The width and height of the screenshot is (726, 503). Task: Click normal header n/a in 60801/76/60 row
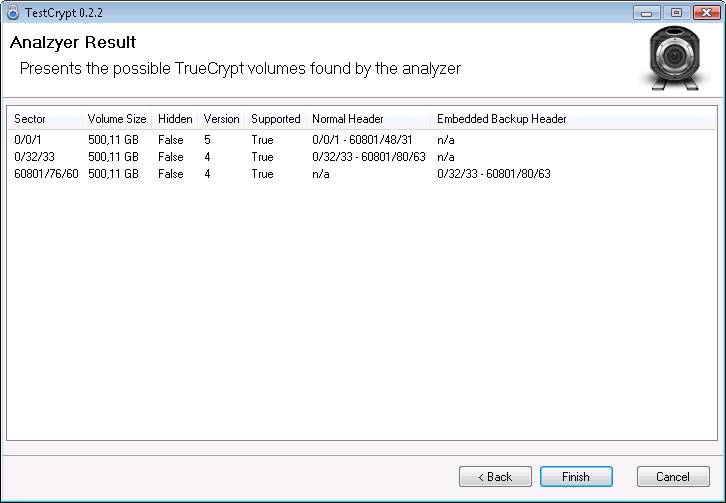321,174
